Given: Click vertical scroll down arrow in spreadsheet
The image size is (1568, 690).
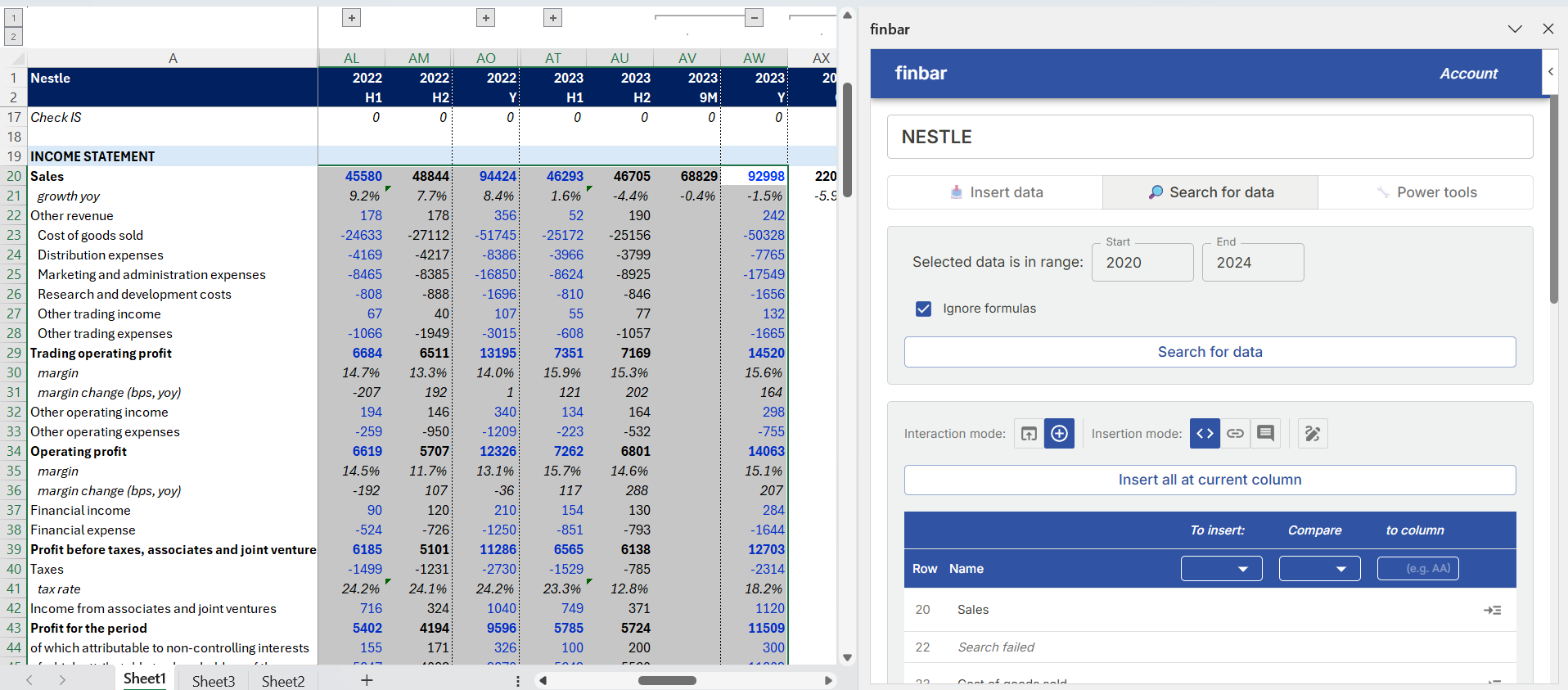Looking at the screenshot, I should (848, 657).
